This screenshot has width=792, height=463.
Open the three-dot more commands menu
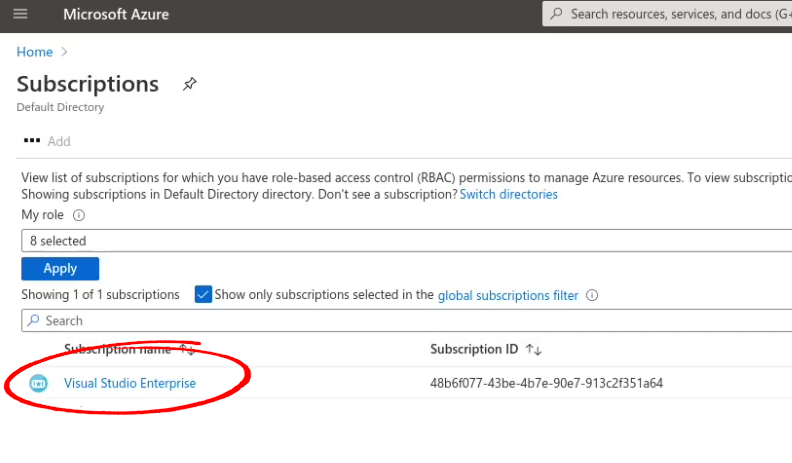32,140
